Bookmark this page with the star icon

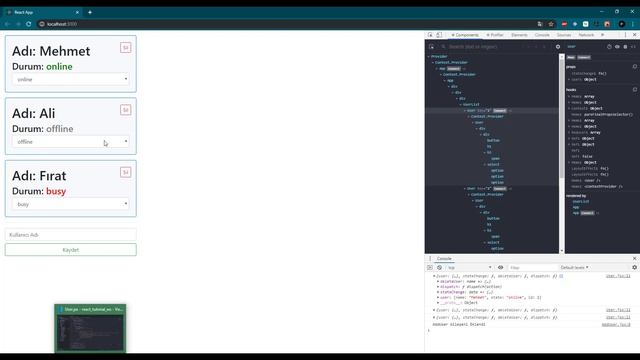[551, 24]
